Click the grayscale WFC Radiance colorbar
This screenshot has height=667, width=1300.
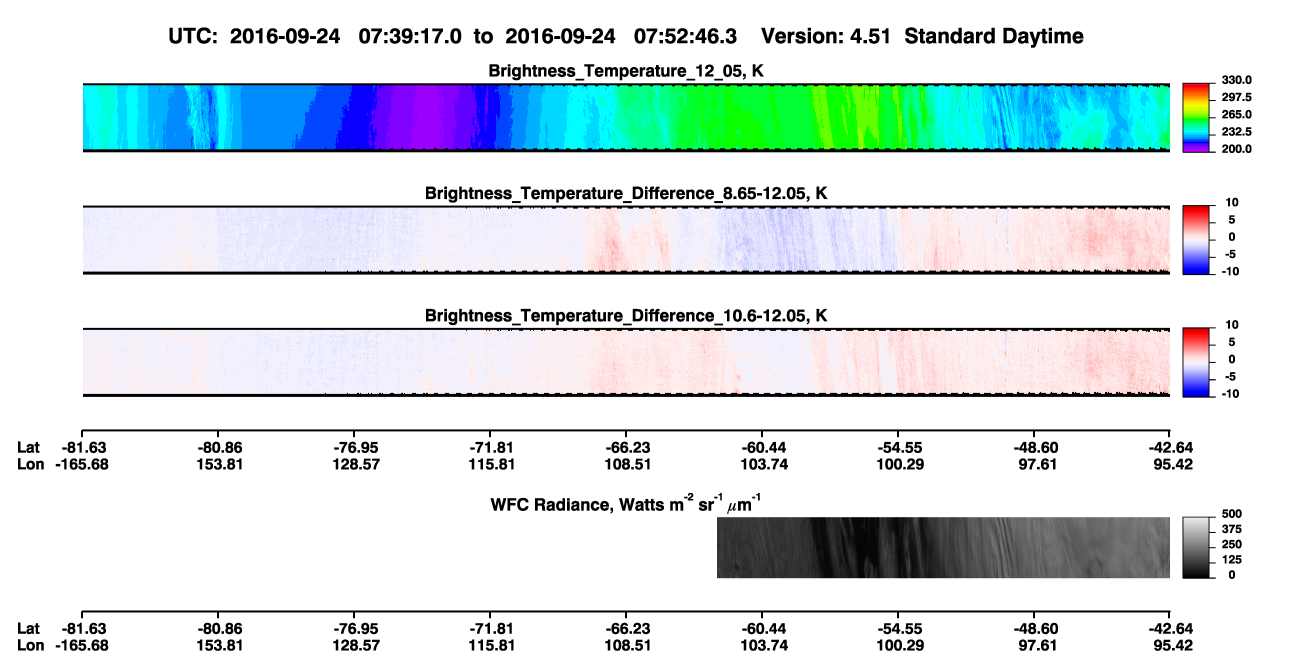1197,547
